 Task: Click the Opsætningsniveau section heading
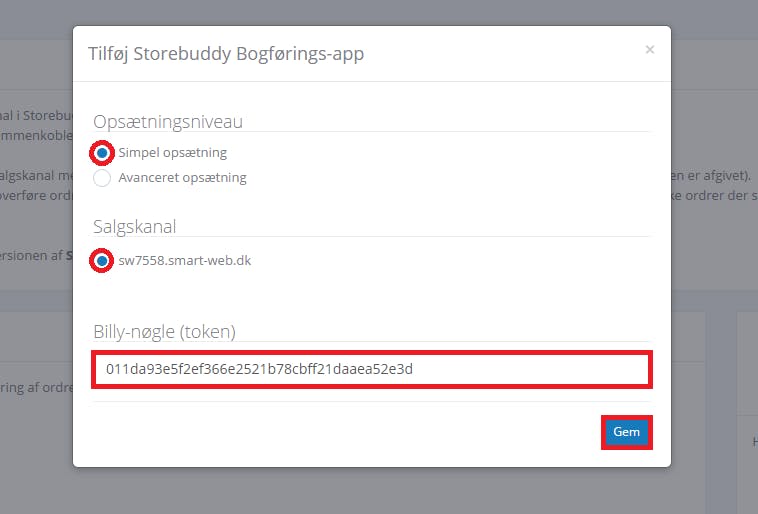[168, 121]
